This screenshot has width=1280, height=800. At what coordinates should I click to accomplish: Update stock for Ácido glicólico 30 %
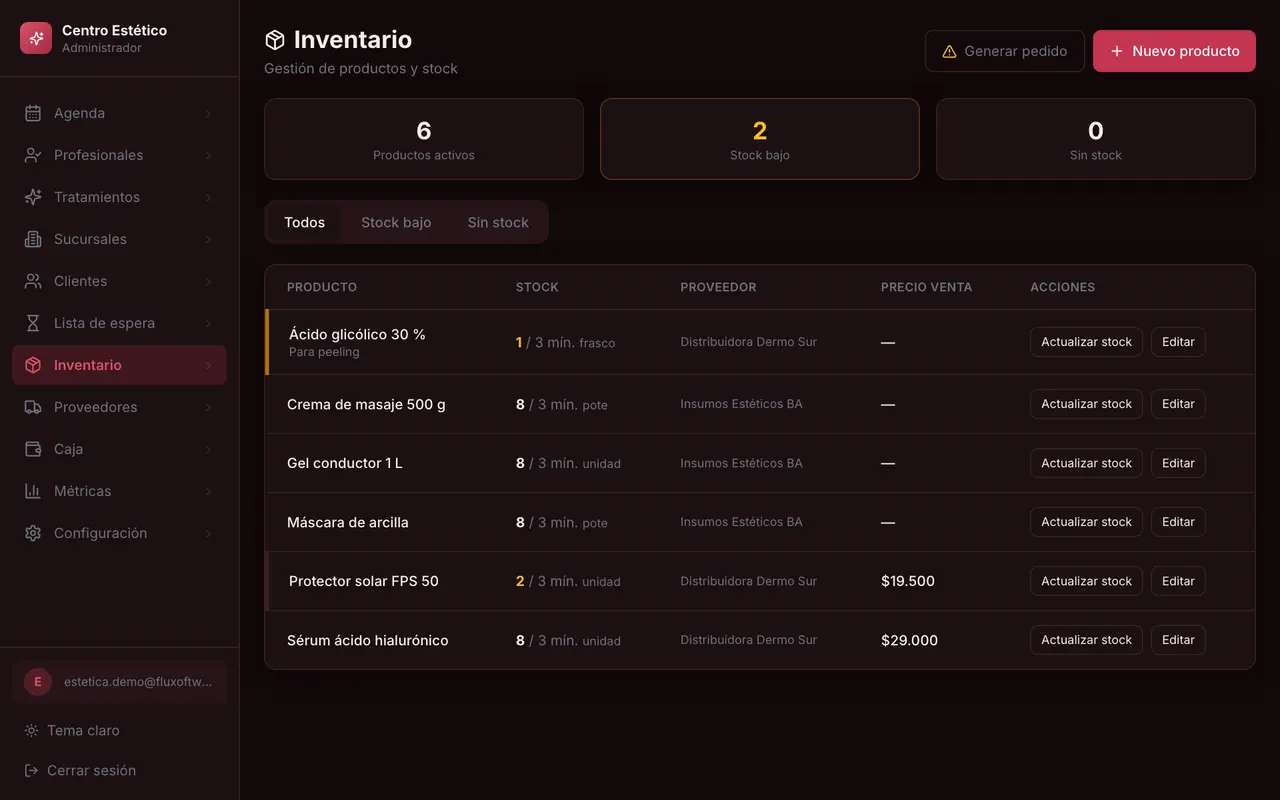[1086, 342]
